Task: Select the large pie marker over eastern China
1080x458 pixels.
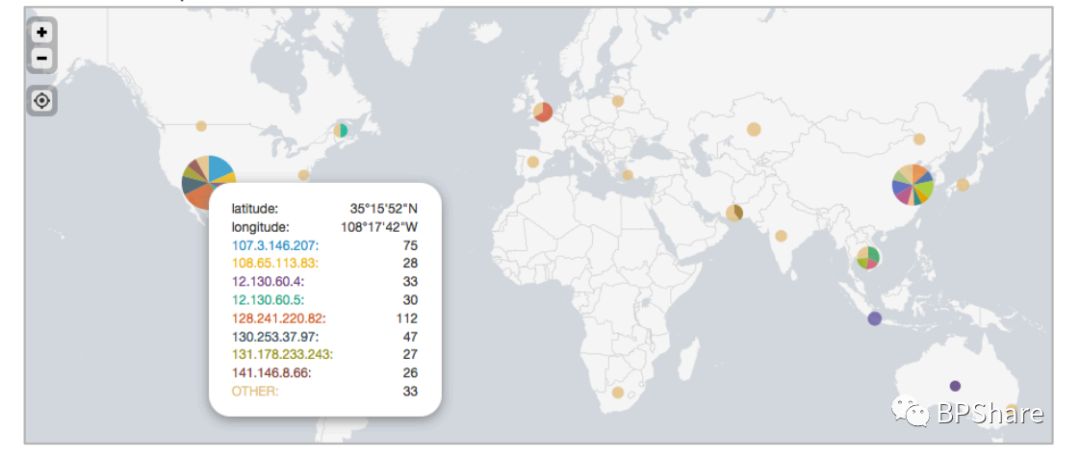Action: 913,185
